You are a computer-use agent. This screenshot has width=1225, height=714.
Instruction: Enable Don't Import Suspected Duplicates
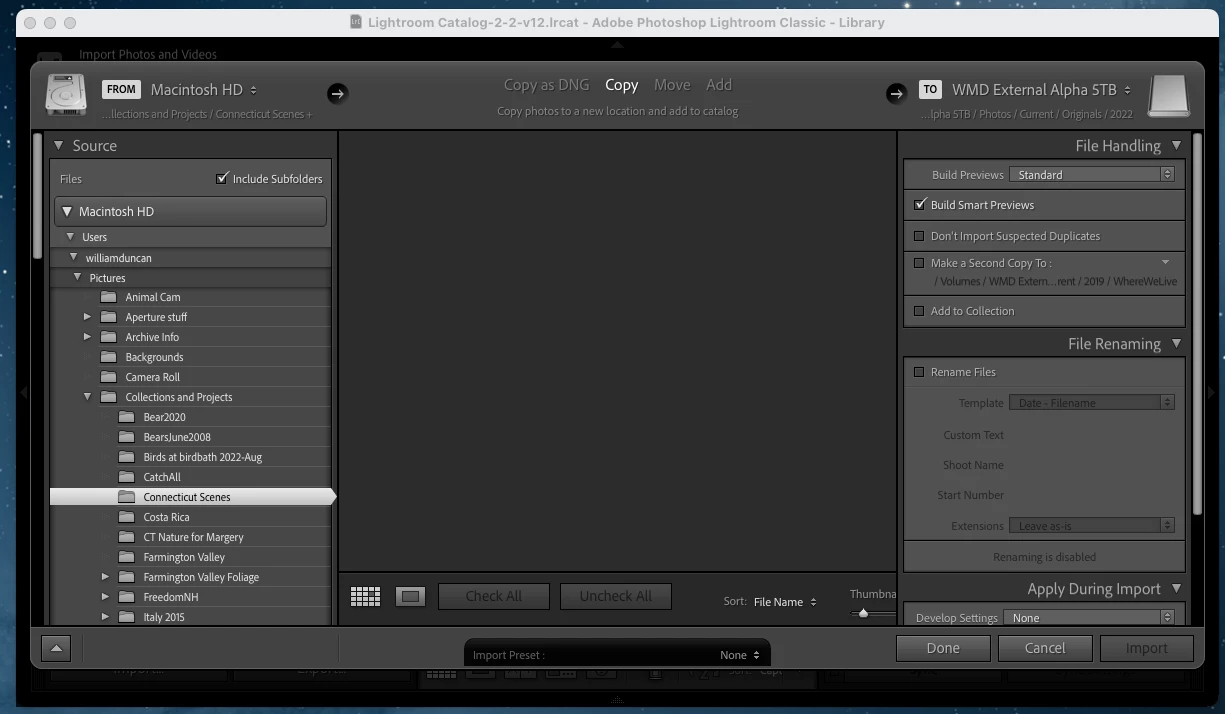(x=919, y=236)
